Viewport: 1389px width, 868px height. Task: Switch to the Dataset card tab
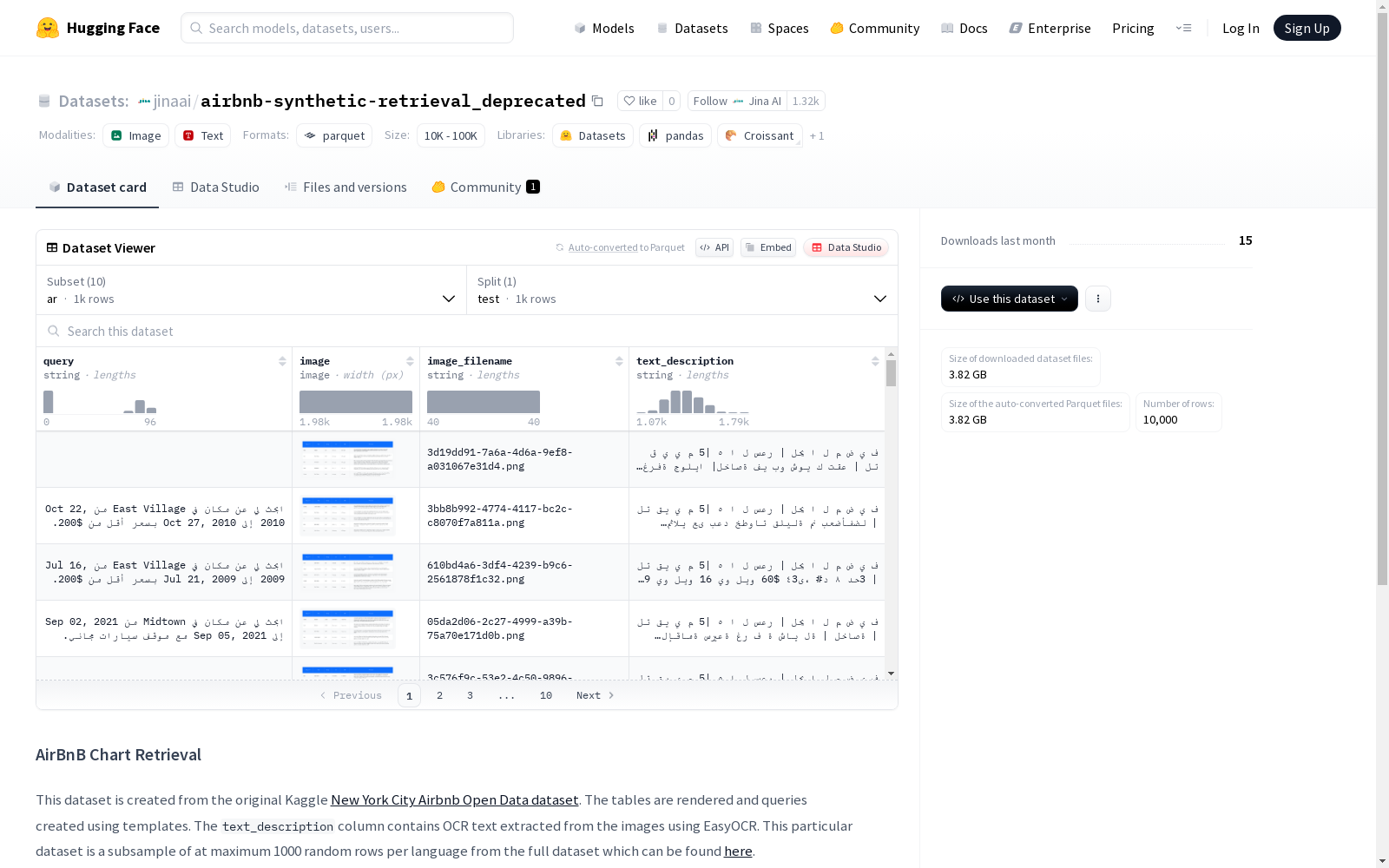[97, 187]
